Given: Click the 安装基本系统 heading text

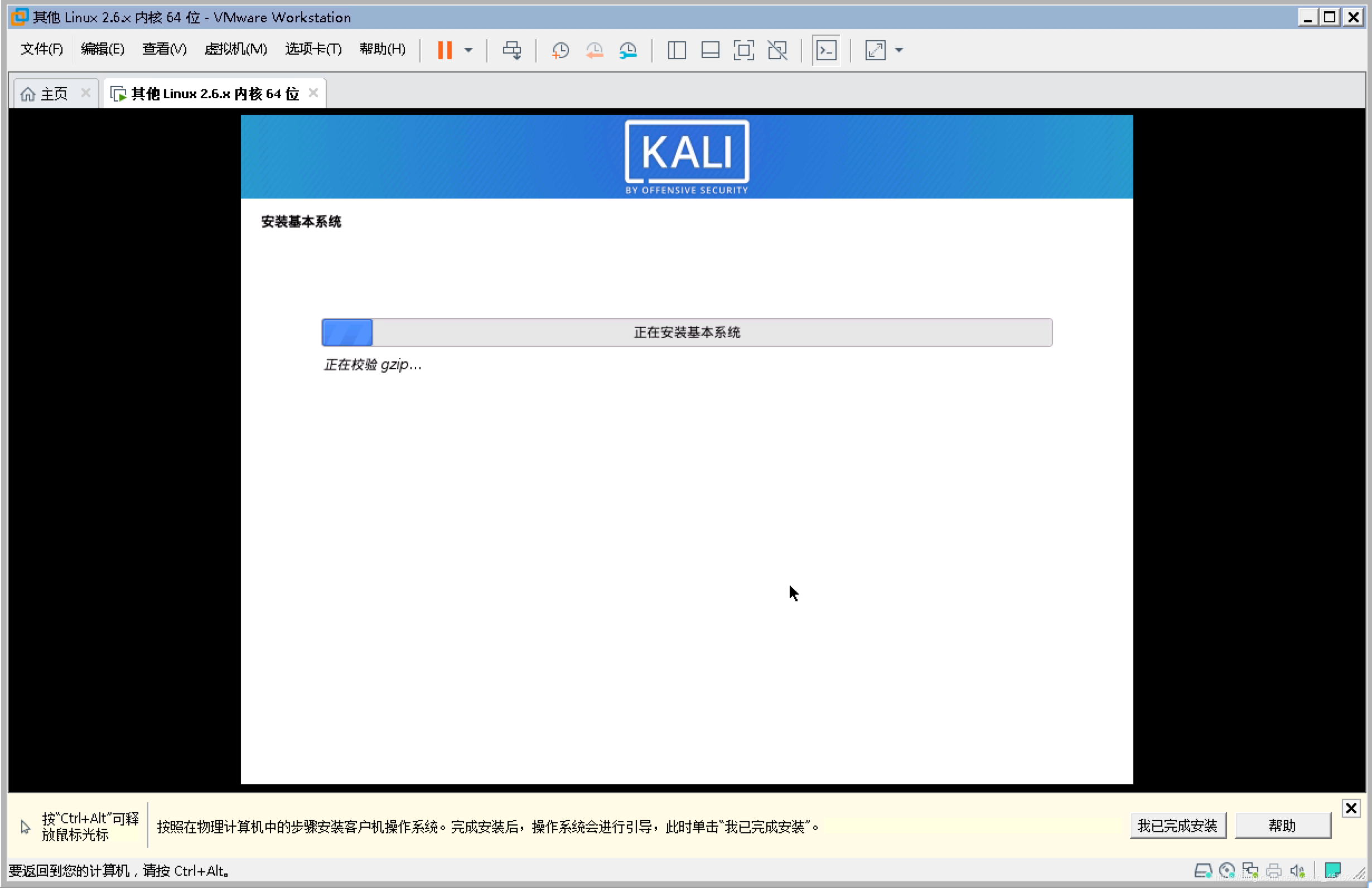Looking at the screenshot, I should coord(301,222).
